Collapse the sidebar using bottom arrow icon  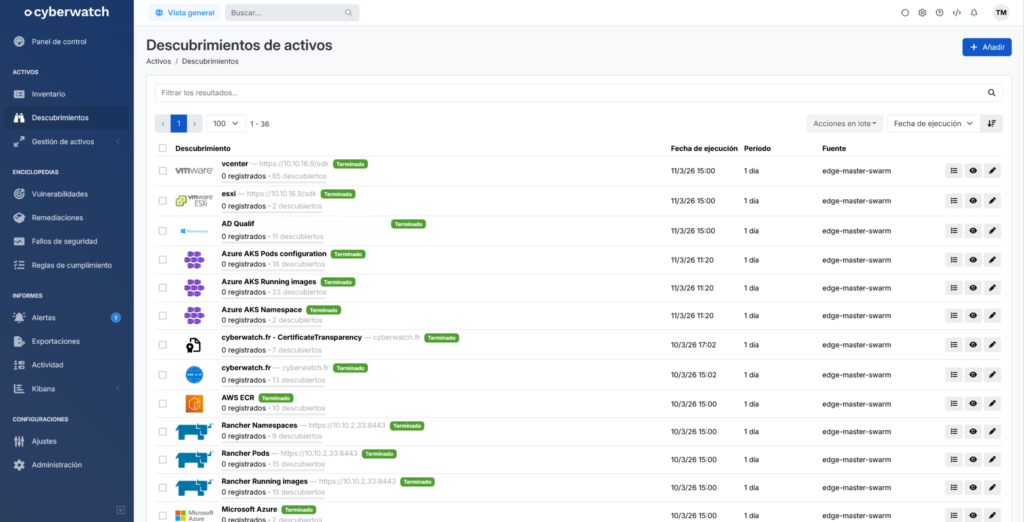point(121,510)
